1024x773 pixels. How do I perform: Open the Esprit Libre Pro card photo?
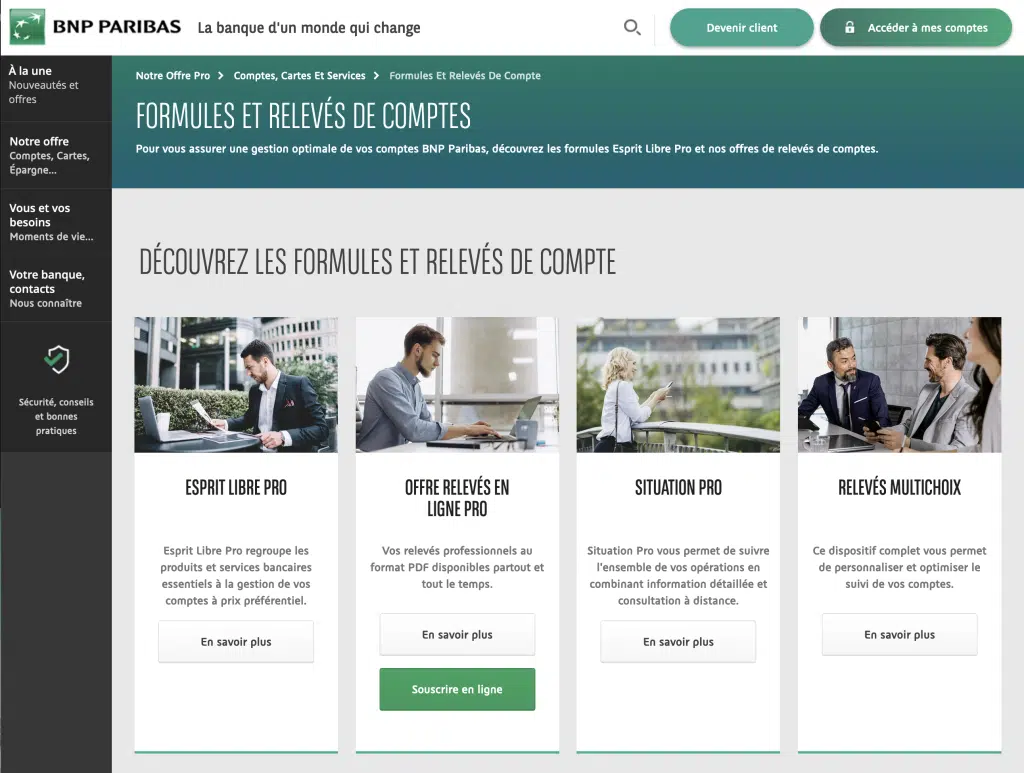(x=236, y=385)
